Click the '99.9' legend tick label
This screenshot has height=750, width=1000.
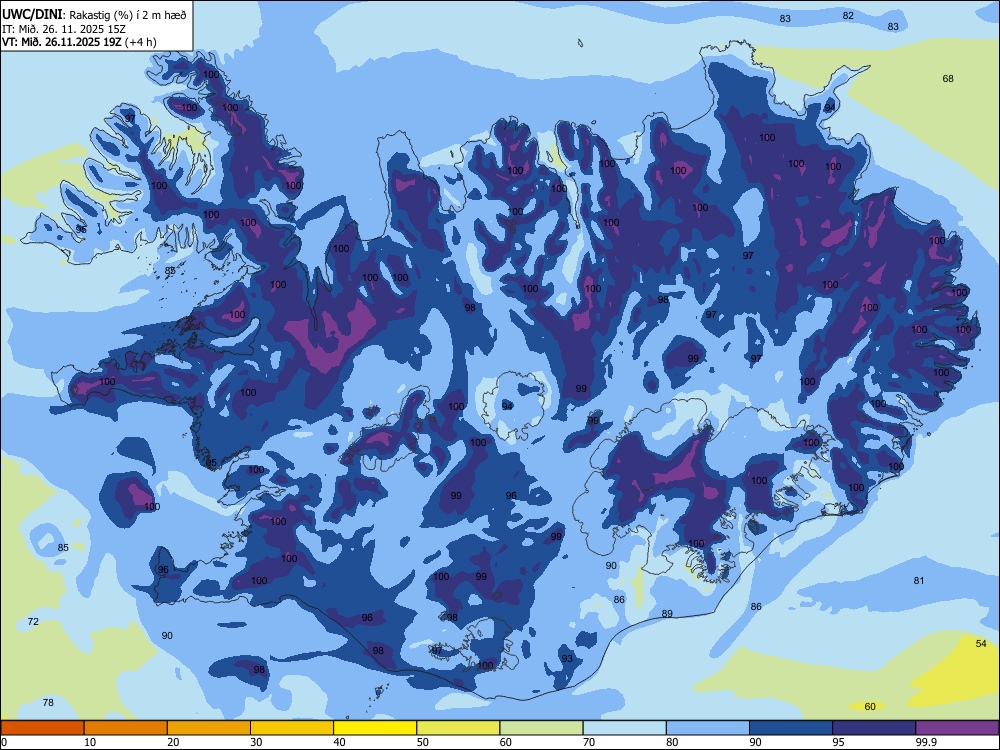click(926, 742)
